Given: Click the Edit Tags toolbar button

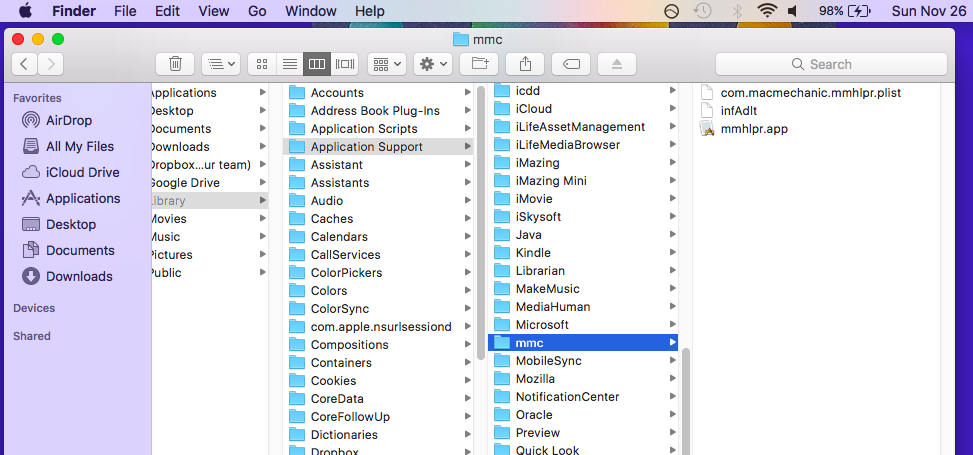Looking at the screenshot, I should pyautogui.click(x=572, y=64).
